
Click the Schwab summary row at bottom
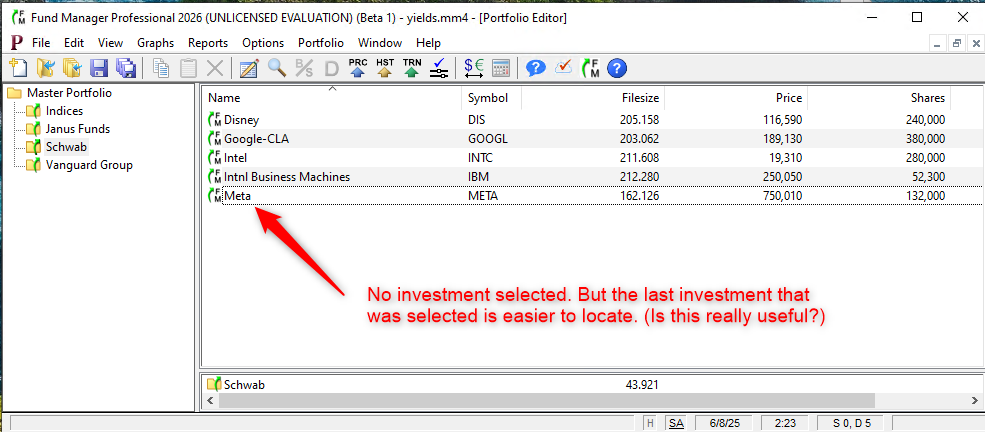coord(592,384)
